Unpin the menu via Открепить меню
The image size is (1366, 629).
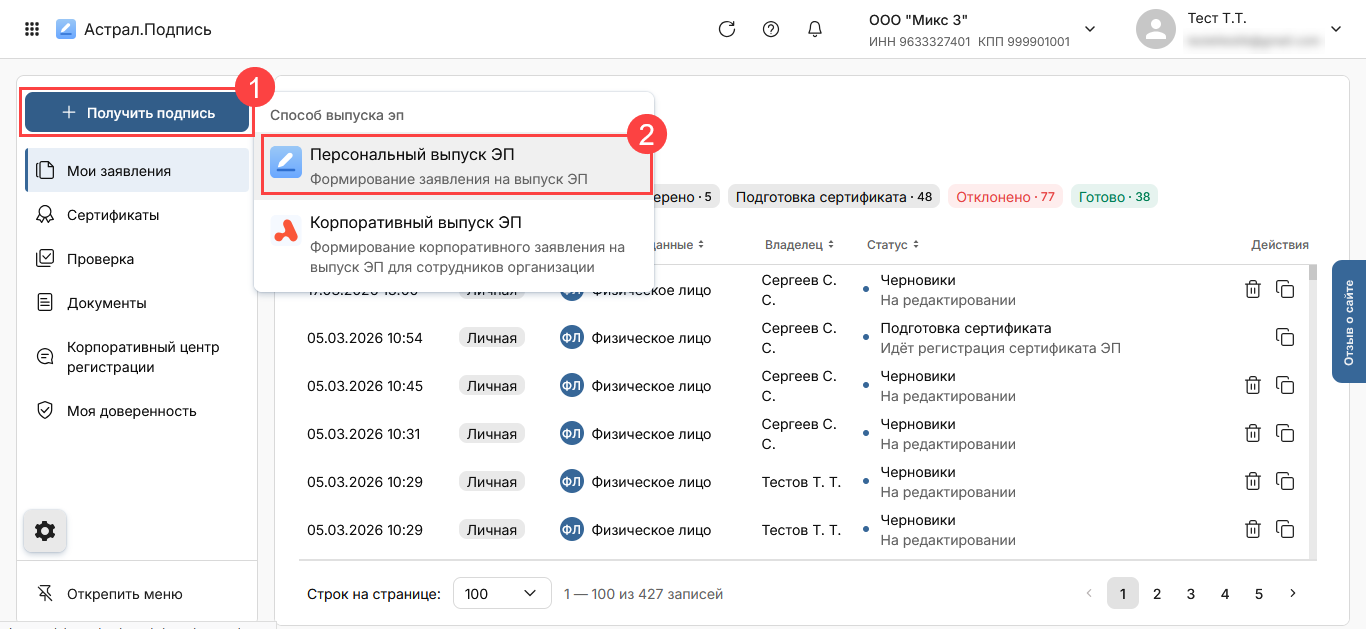[124, 594]
